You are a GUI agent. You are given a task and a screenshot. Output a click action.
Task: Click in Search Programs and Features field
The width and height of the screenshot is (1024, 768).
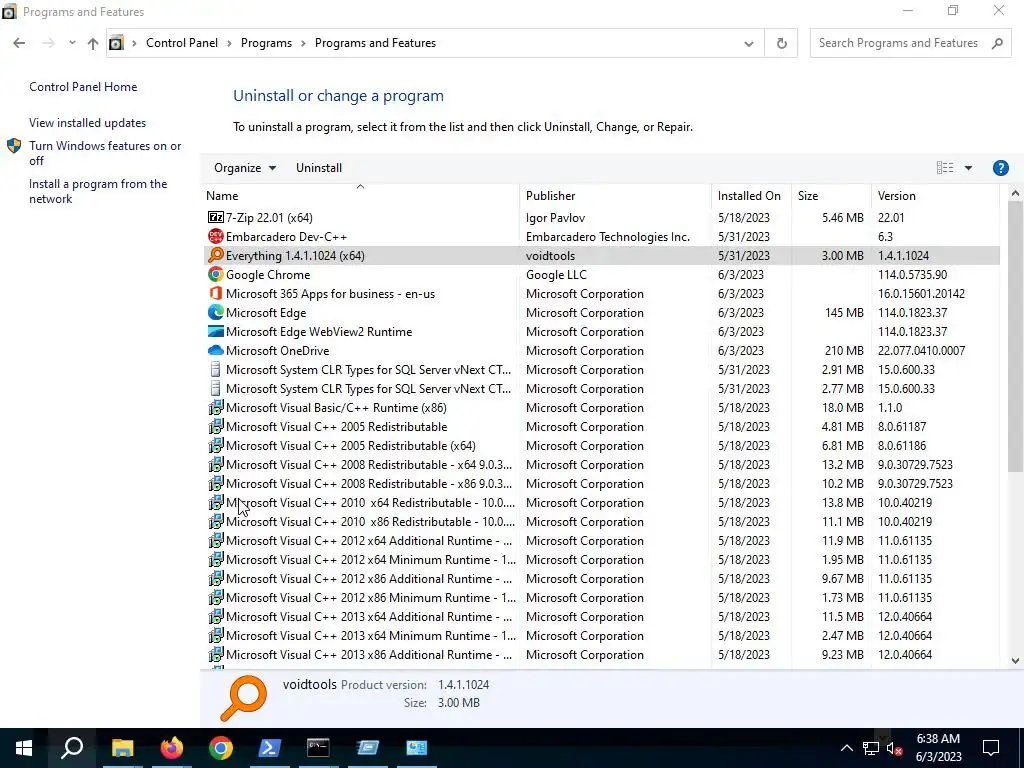point(898,43)
